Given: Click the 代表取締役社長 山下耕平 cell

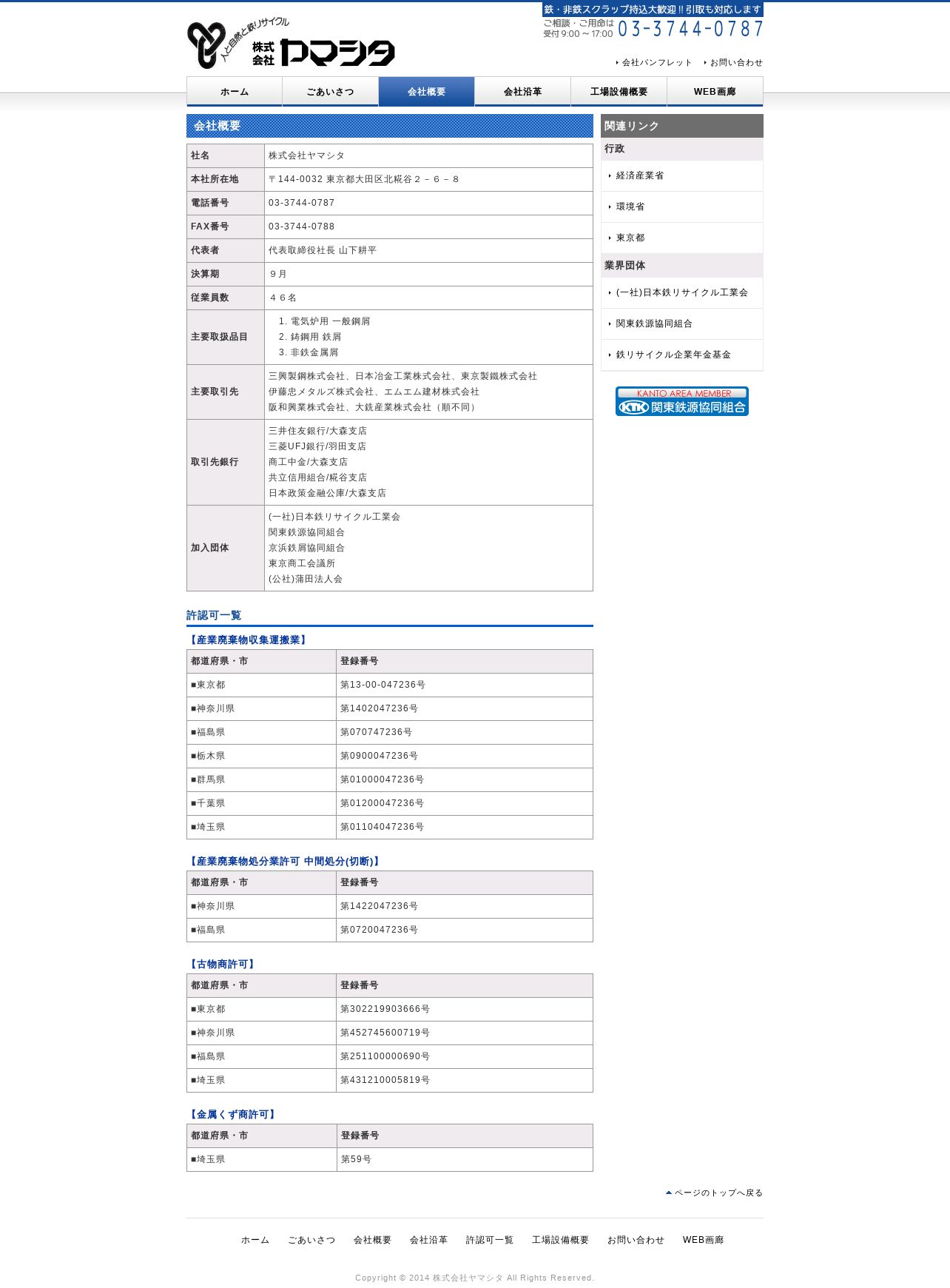Looking at the screenshot, I should point(428,250).
